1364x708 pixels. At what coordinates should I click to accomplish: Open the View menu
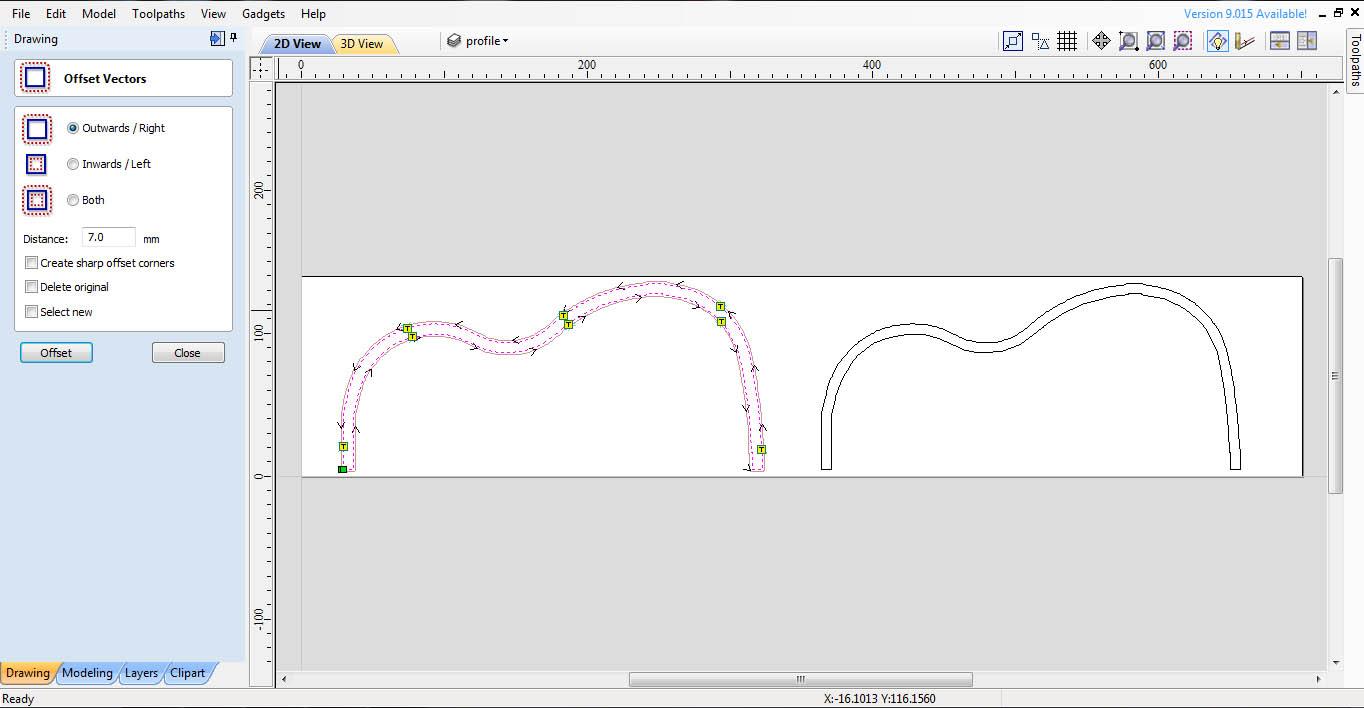click(213, 14)
